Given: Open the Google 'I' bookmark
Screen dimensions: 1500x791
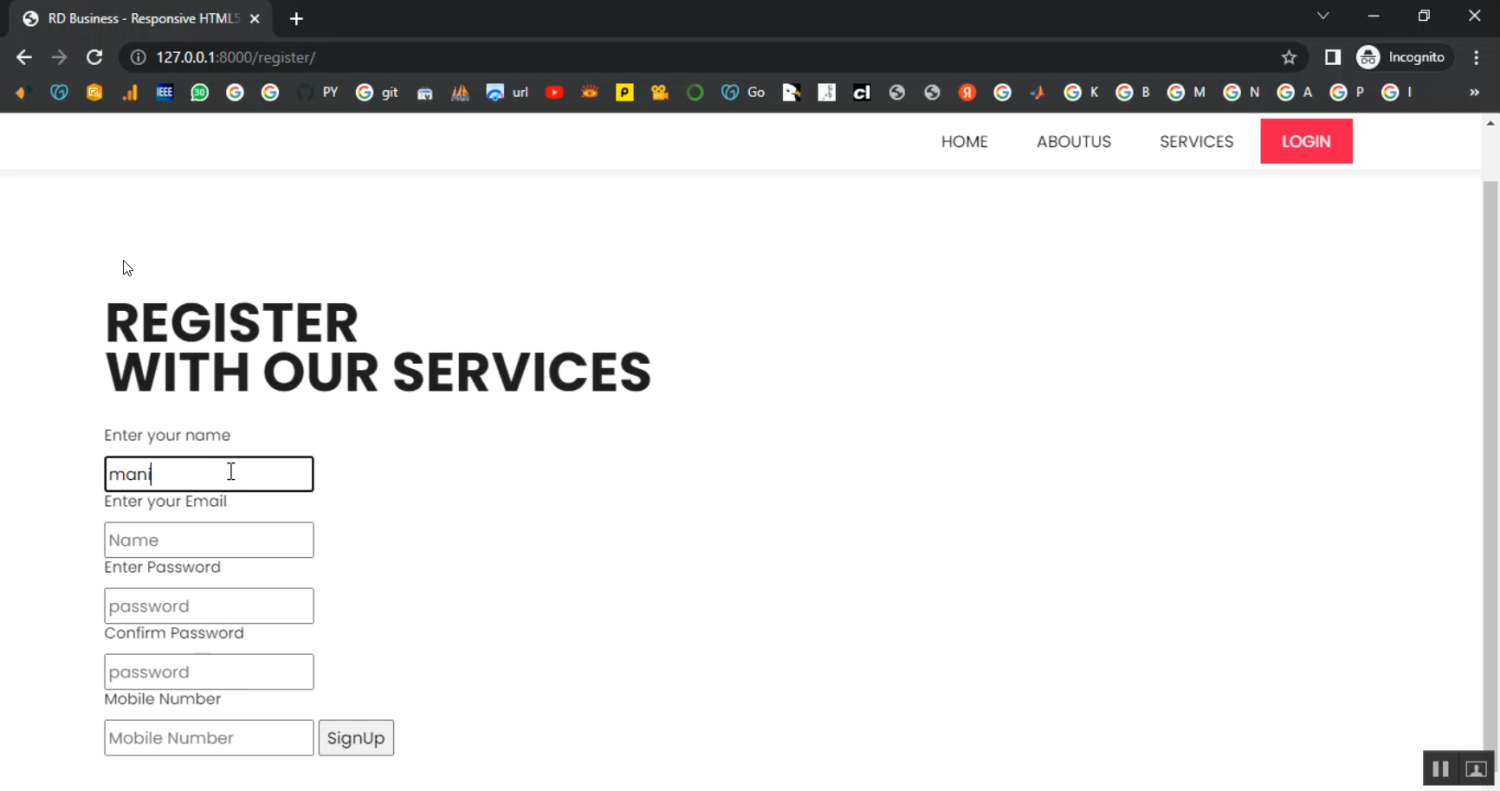Looking at the screenshot, I should pos(1397,92).
